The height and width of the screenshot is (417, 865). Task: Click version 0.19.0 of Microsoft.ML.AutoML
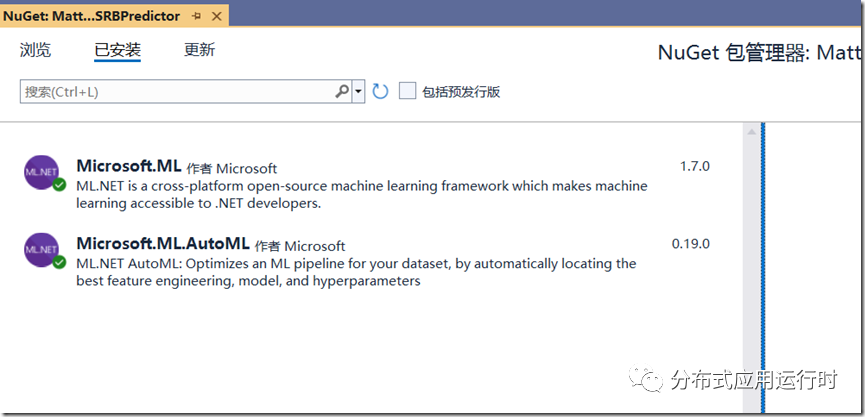(691, 243)
